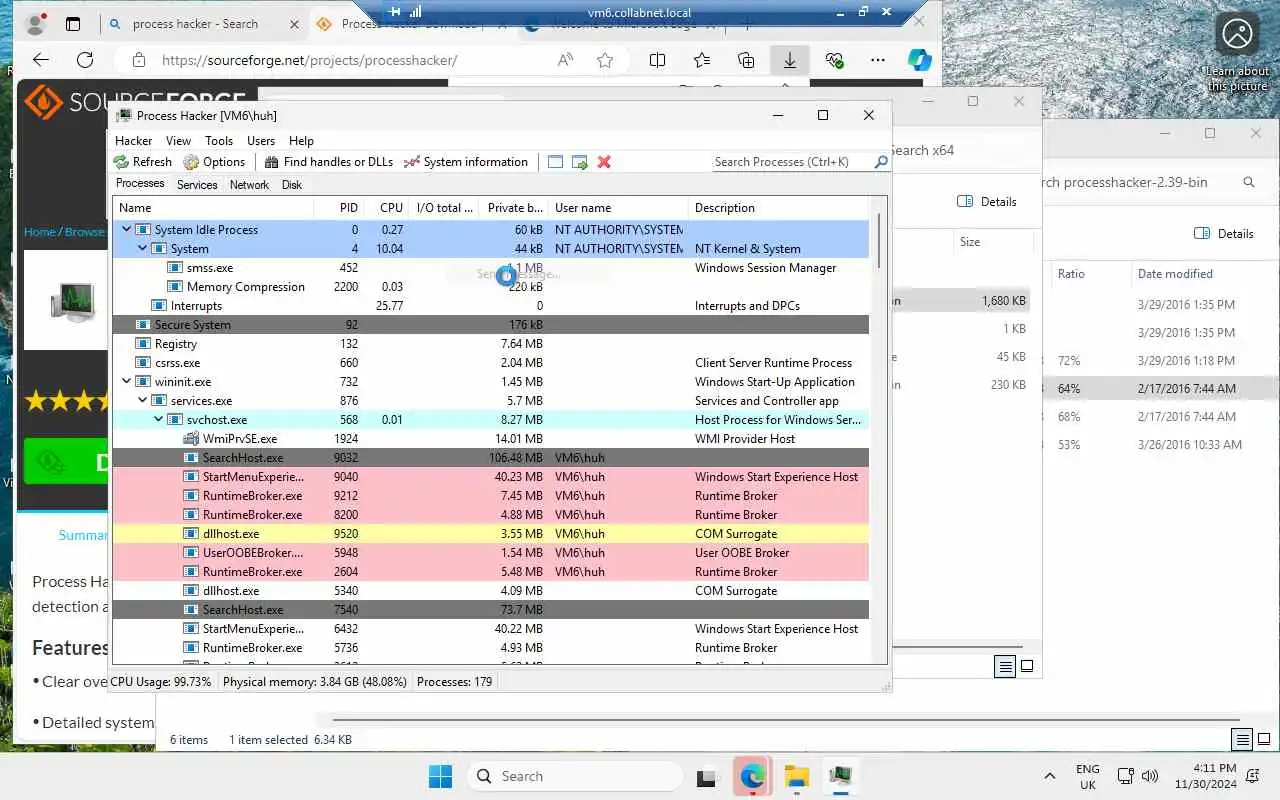This screenshot has height=800, width=1280.
Task: Select the Processes tab
Action: (140, 184)
